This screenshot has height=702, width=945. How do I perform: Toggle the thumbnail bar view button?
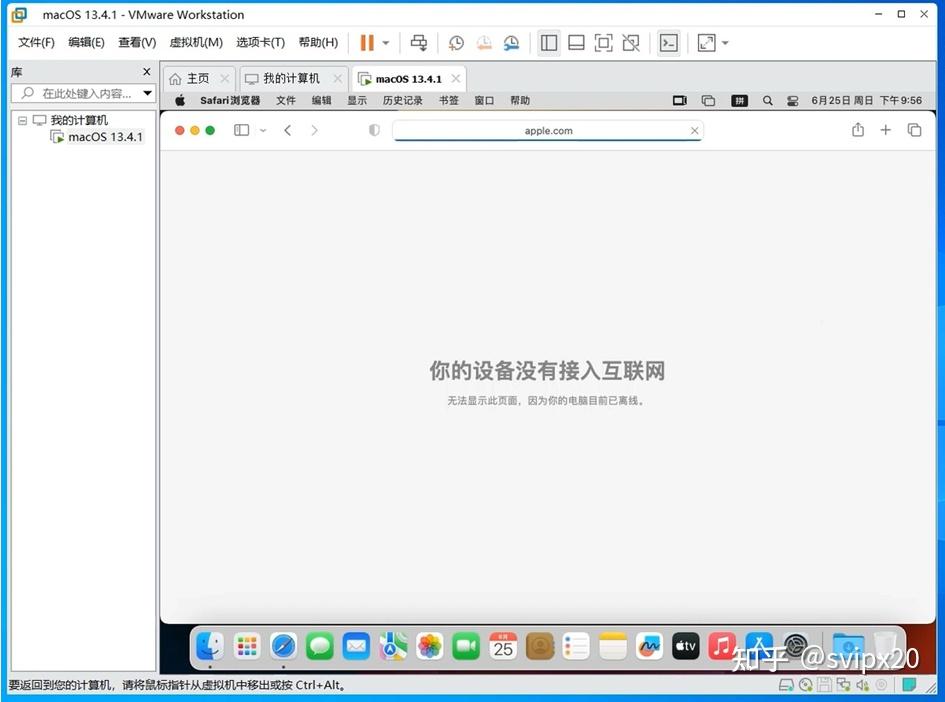[576, 43]
